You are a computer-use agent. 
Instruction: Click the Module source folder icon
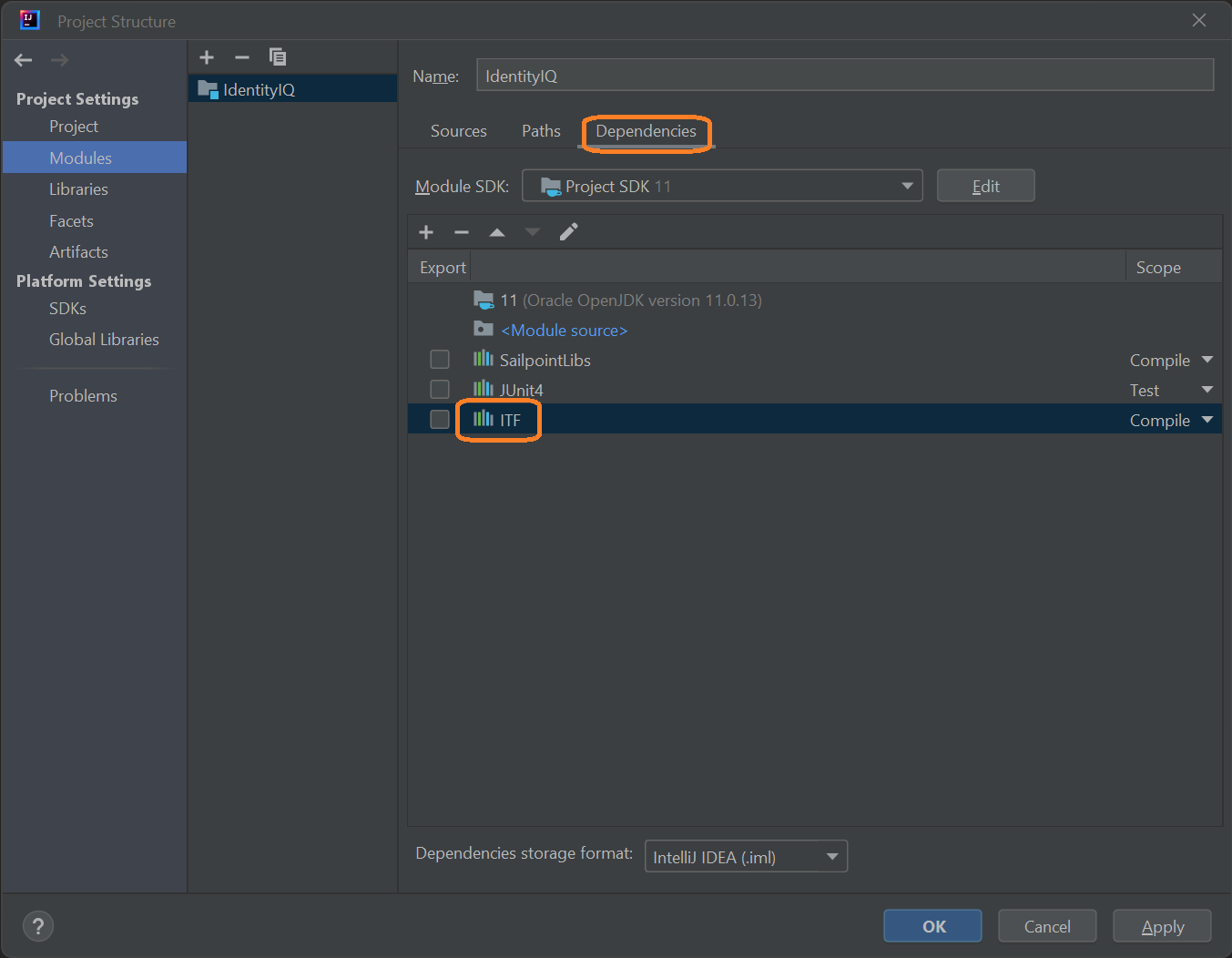coord(484,329)
